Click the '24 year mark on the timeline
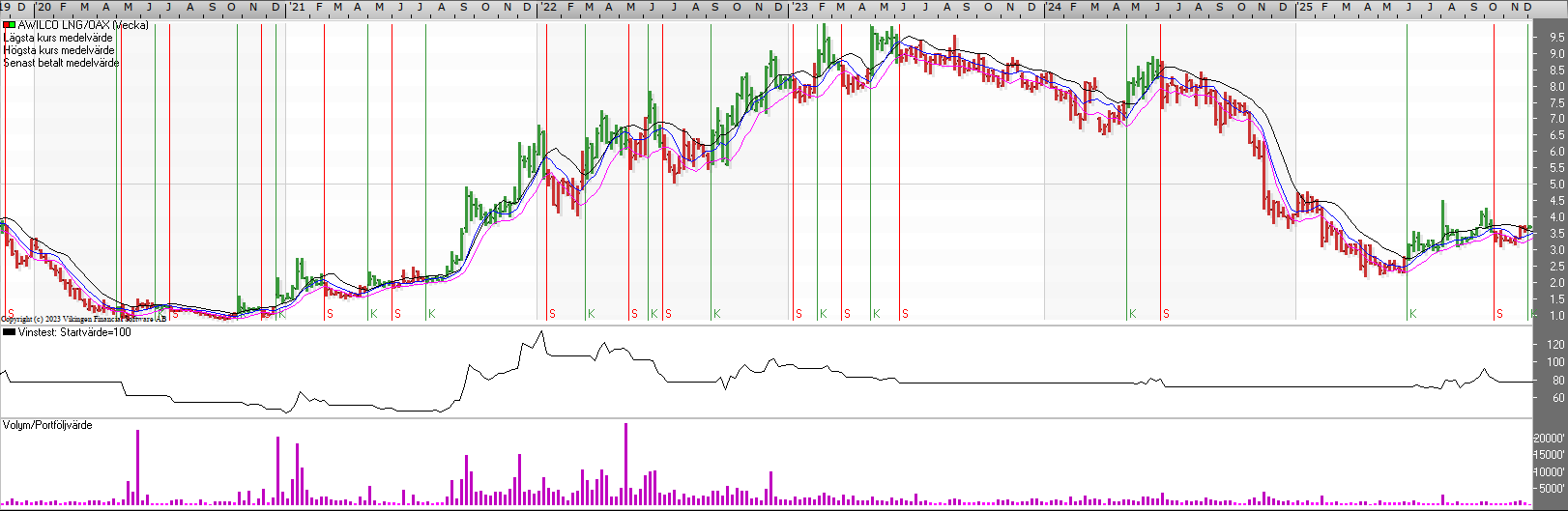 [1053, 8]
